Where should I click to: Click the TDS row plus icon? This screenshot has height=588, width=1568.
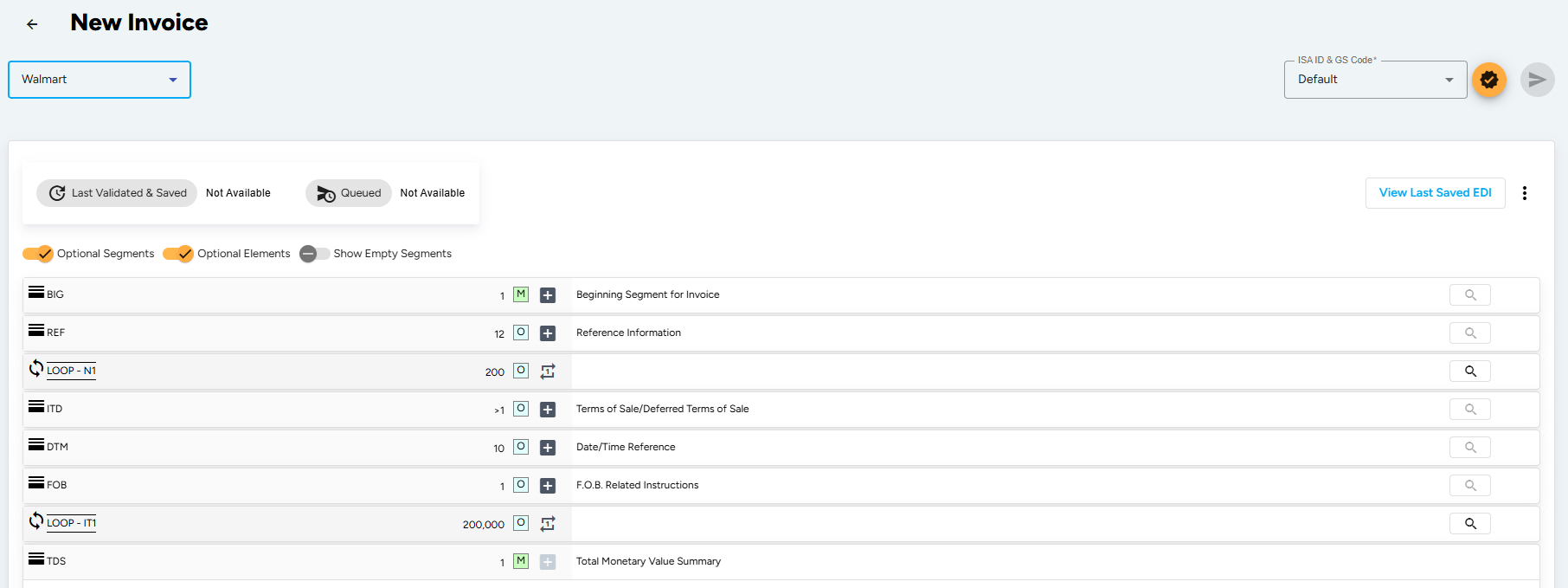[548, 562]
